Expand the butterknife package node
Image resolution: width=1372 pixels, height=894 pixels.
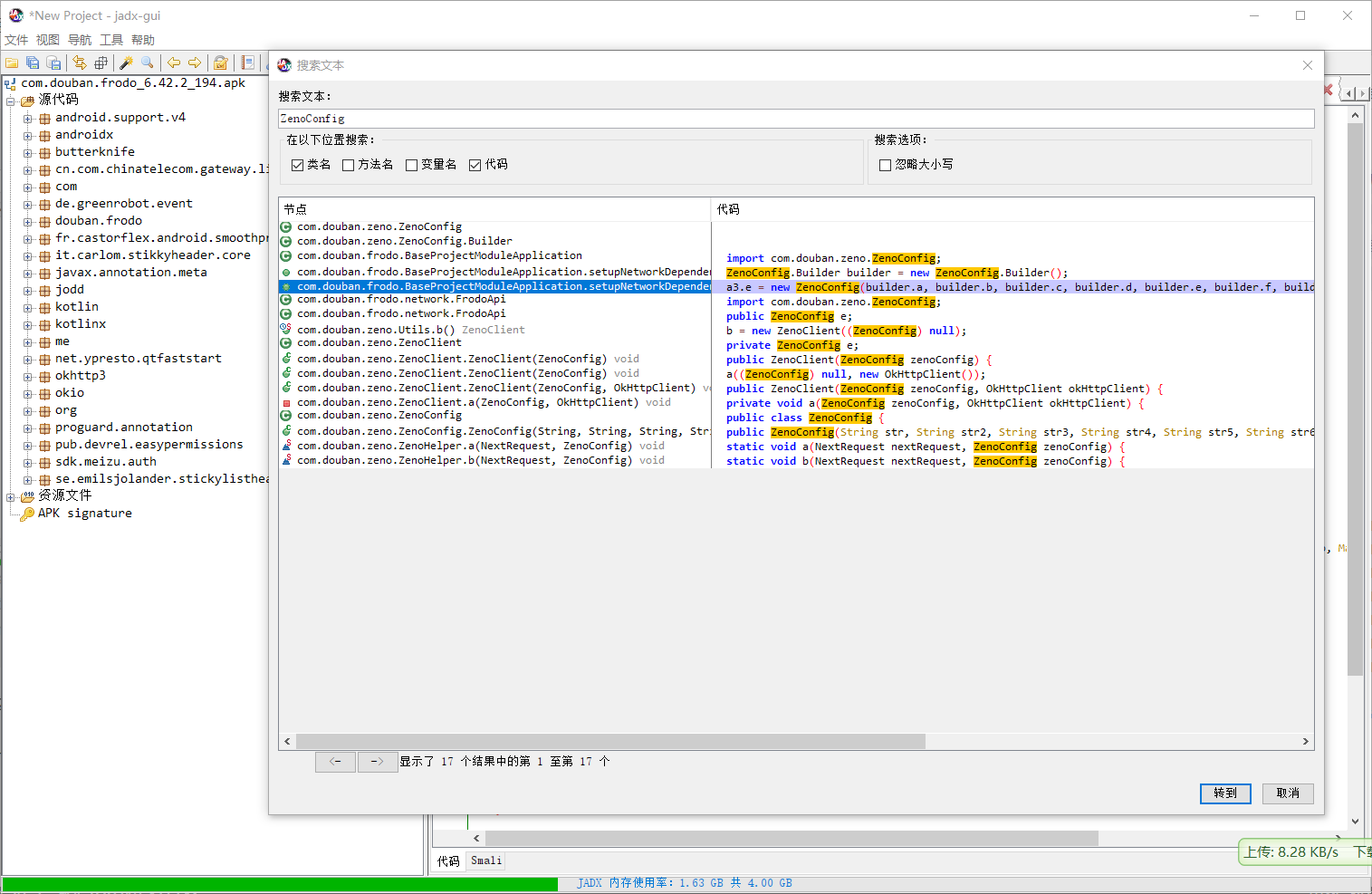[28, 153]
